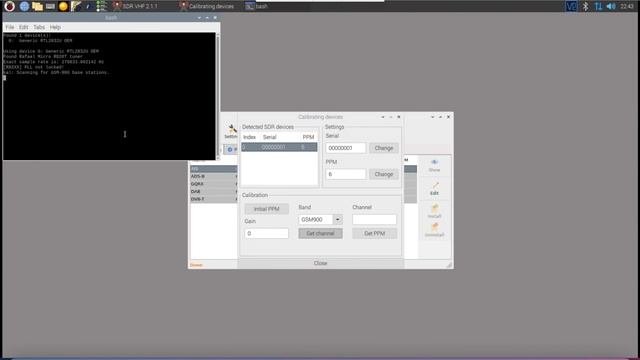Viewport: 640px width, 360px height.
Task: Click the Initial PPM button
Action: click(267, 209)
